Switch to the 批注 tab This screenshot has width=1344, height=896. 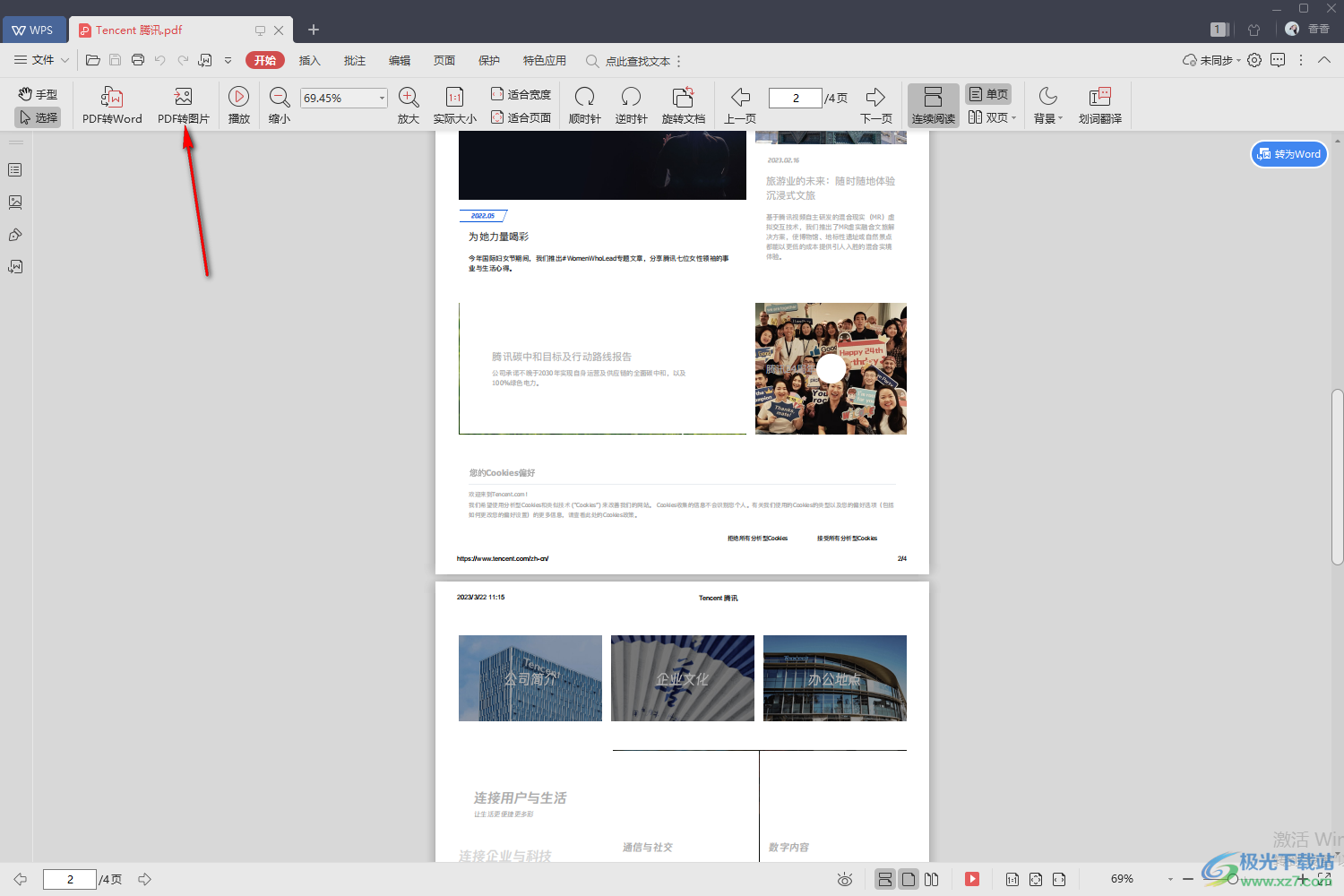(354, 60)
